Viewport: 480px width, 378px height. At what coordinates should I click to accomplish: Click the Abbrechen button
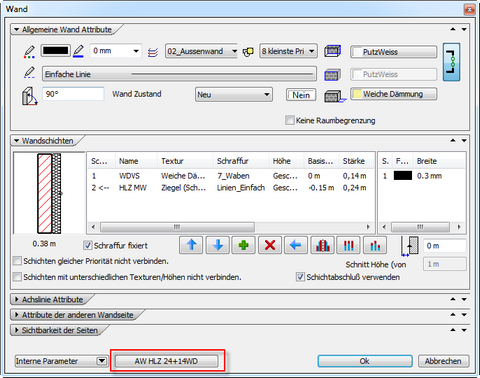coord(443,361)
